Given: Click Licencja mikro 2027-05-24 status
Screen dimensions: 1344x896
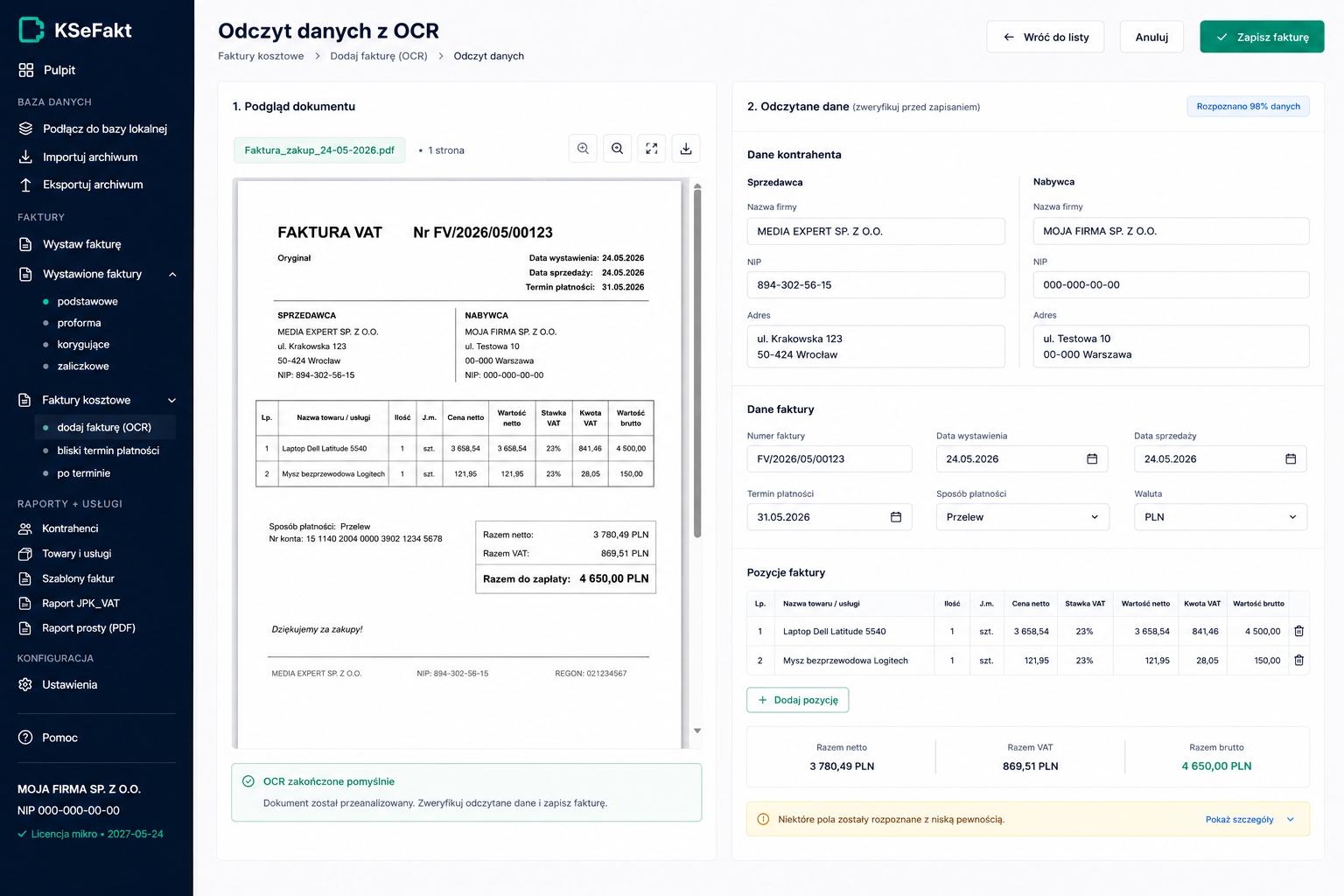Looking at the screenshot, I should (90, 834).
